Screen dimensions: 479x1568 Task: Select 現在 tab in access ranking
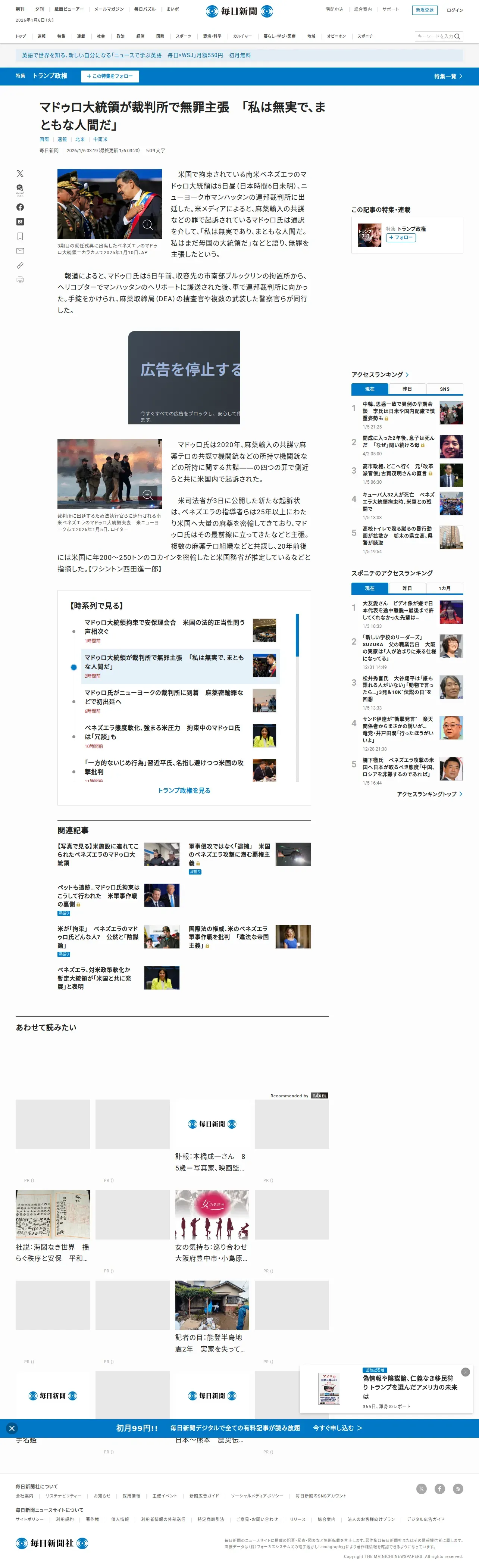[369, 389]
